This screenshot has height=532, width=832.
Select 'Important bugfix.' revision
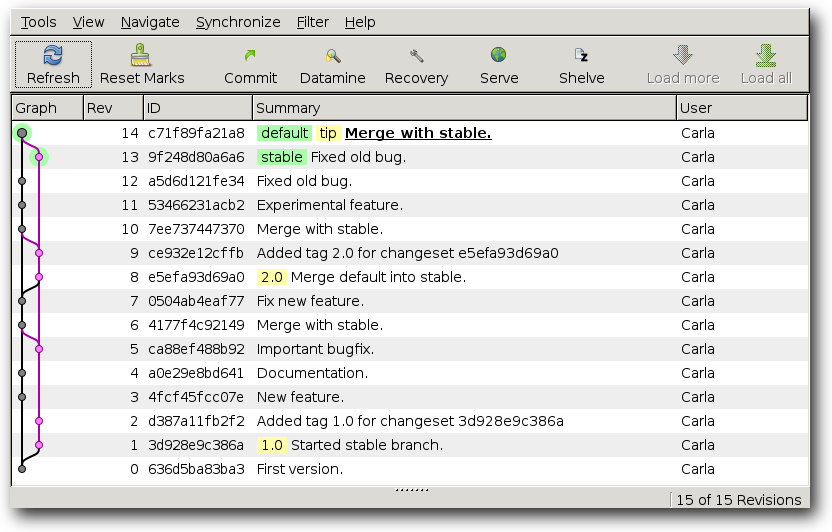[x=315, y=349]
